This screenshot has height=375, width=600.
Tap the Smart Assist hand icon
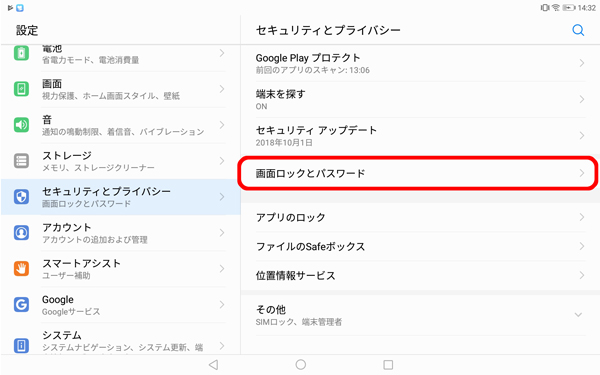(x=21, y=269)
